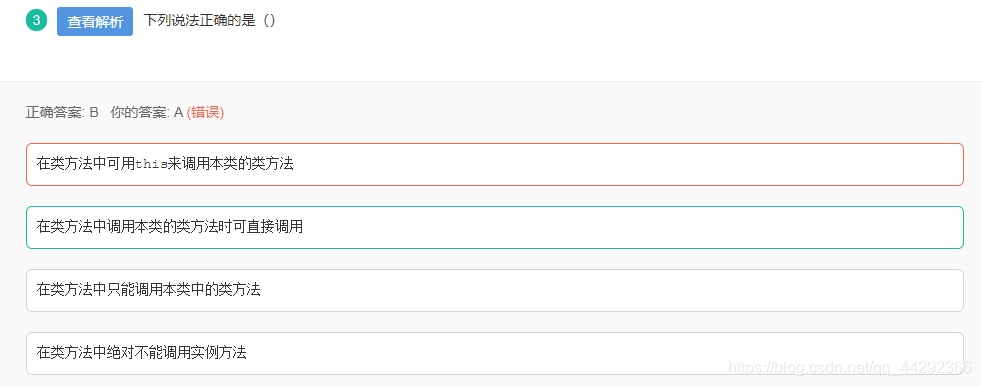Open the blog.csdn.net watermark link
Screen dimensions: 981x386
(x=851, y=367)
